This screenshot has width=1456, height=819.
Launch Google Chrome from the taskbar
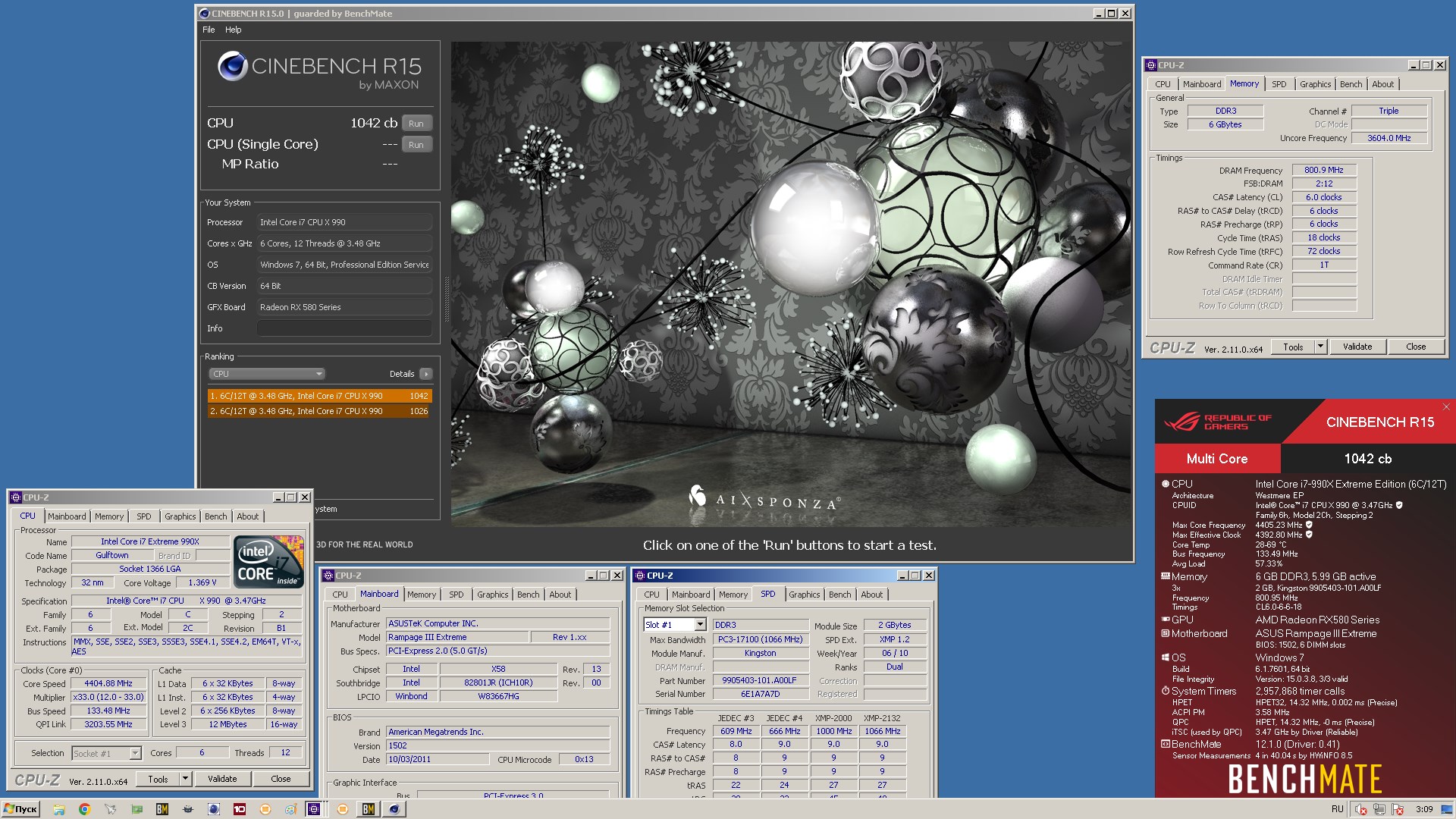(x=84, y=809)
